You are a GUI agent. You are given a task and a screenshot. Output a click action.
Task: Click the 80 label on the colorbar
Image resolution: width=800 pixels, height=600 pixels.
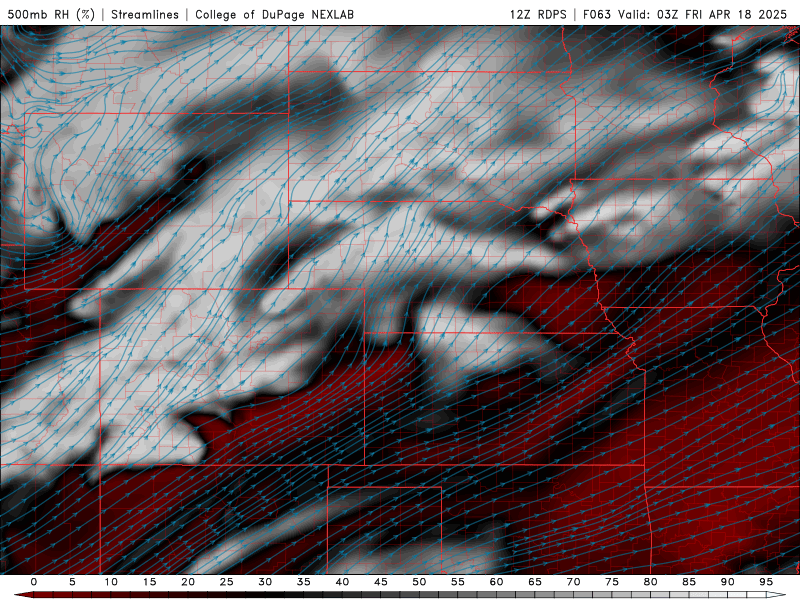coord(651,582)
